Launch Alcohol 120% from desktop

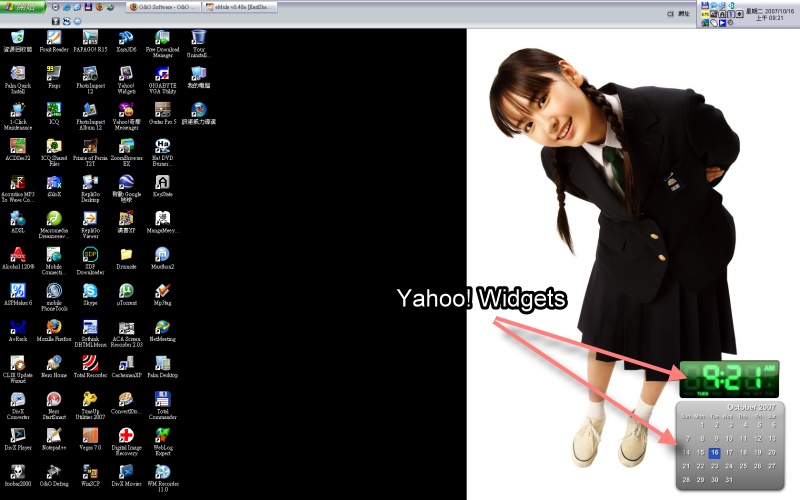[x=18, y=258]
